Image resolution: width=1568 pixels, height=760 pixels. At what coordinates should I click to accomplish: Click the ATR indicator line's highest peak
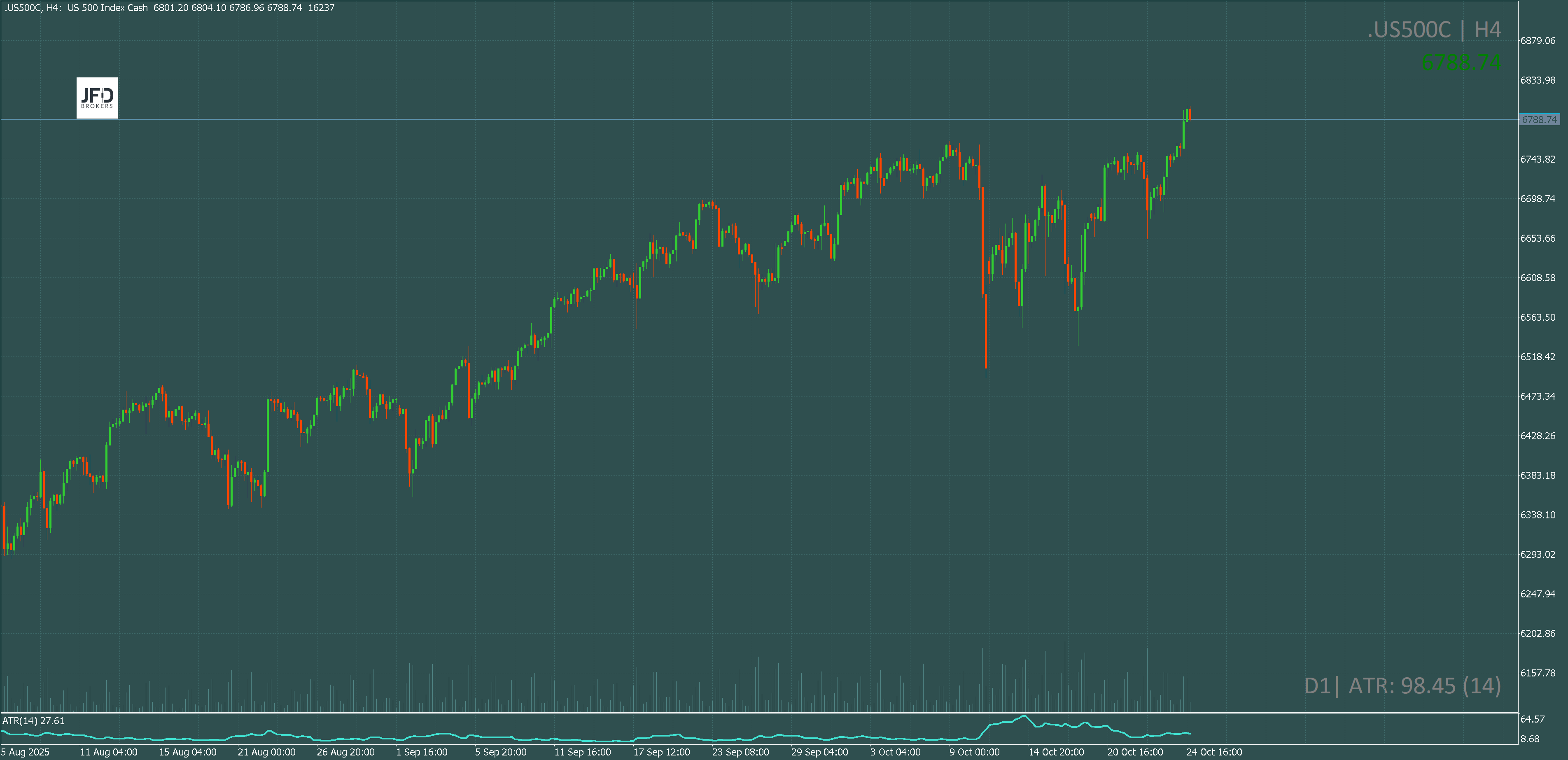1024,716
